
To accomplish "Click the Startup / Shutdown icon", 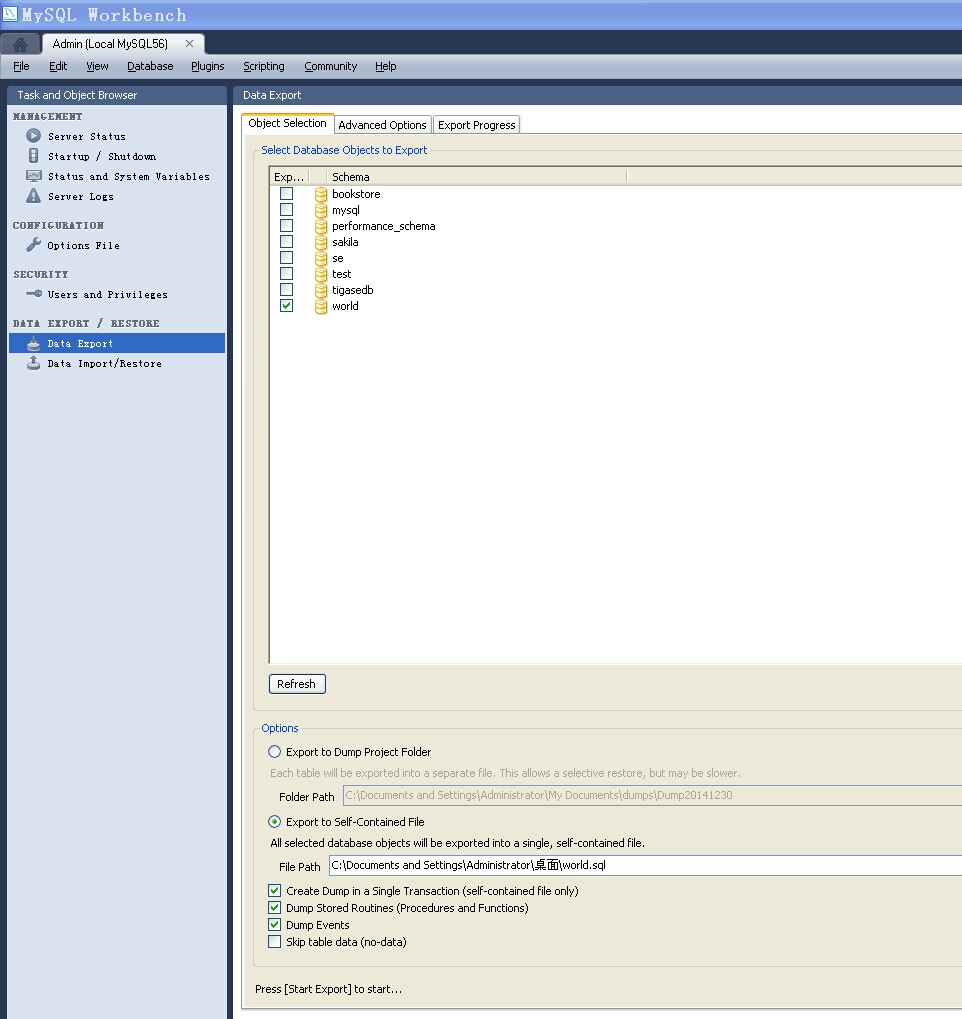I will [33, 156].
